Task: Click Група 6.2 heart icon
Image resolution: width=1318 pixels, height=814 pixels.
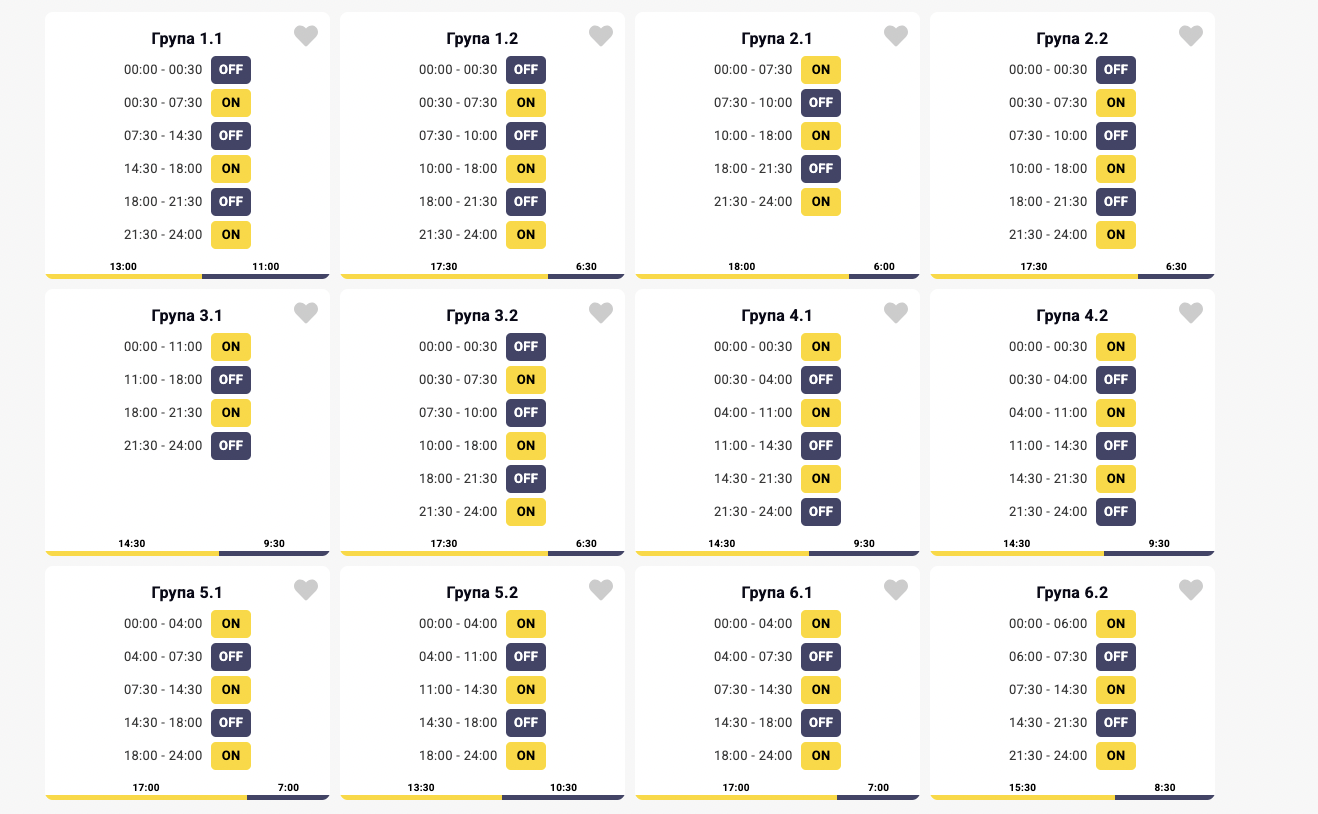Action: point(1191,590)
